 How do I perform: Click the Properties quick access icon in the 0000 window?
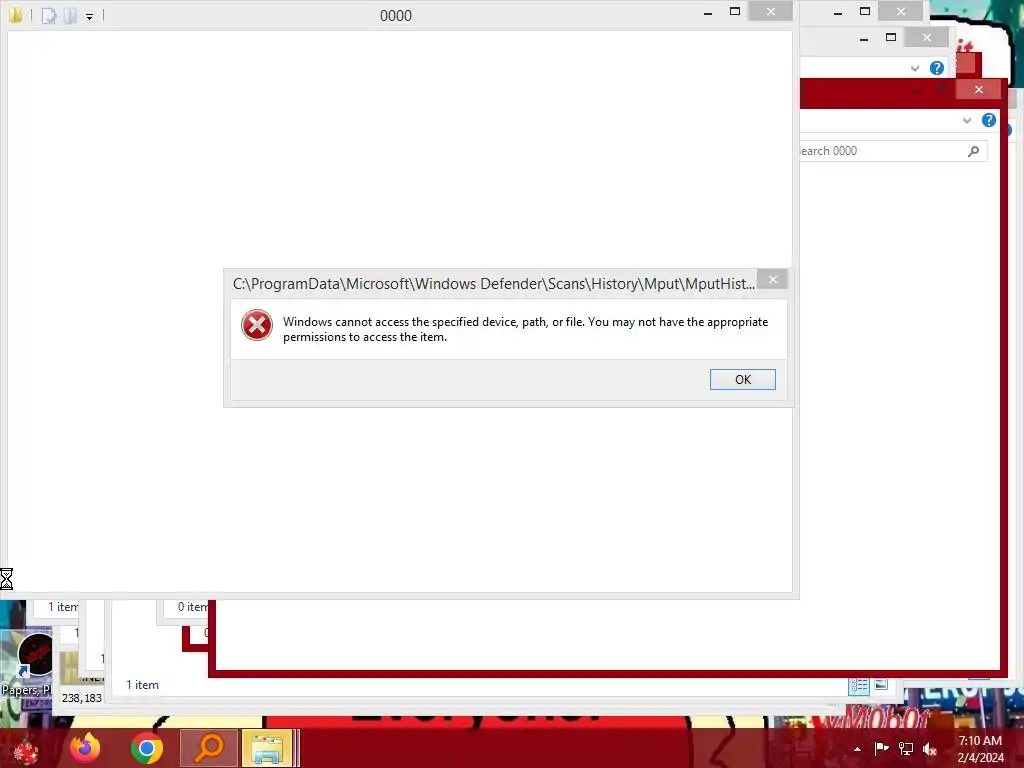coord(49,16)
